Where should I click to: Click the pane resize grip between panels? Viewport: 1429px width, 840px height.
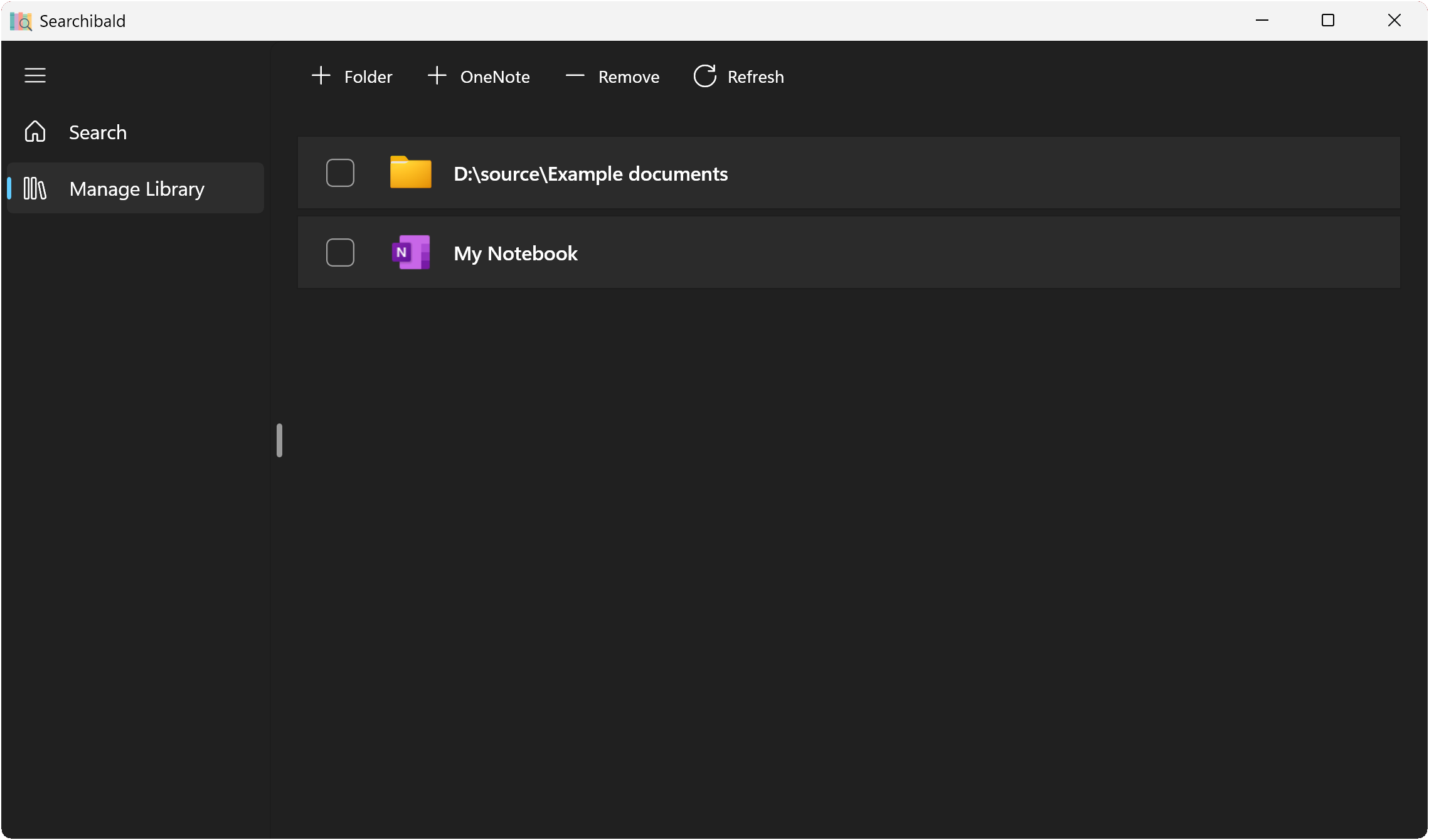(x=279, y=440)
